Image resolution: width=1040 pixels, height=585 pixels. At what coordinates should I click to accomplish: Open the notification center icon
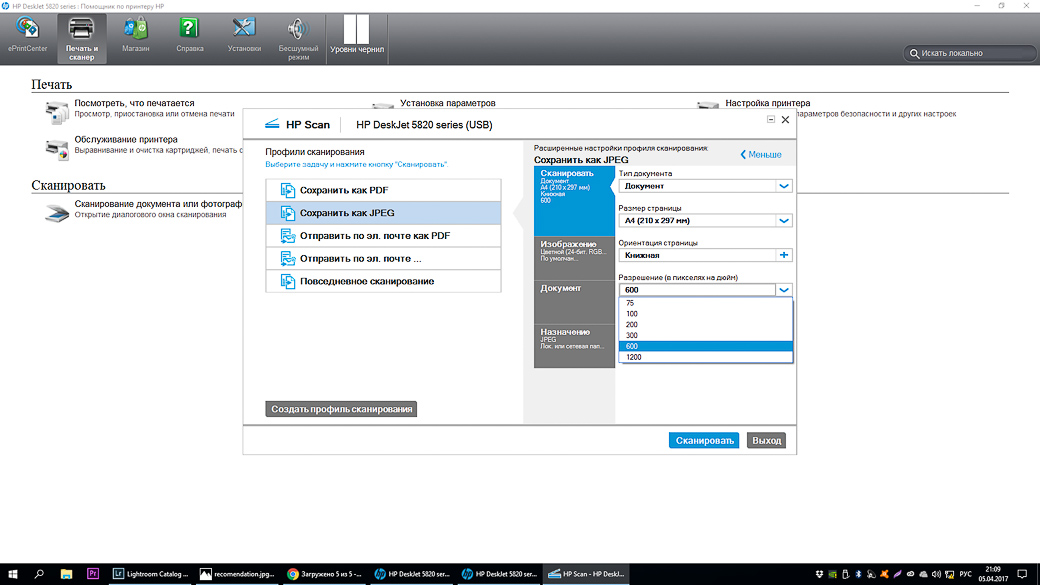click(x=1022, y=574)
